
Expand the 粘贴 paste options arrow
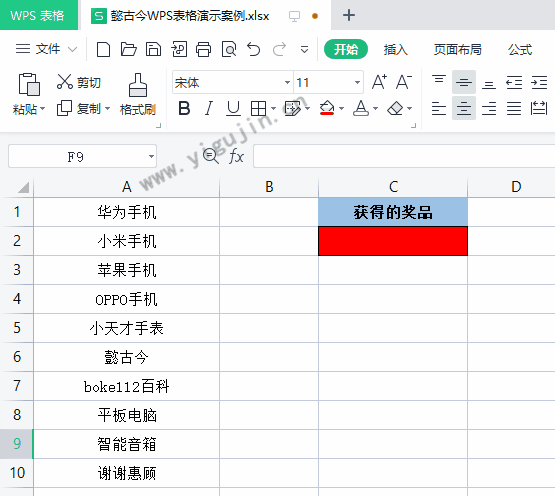[43, 108]
